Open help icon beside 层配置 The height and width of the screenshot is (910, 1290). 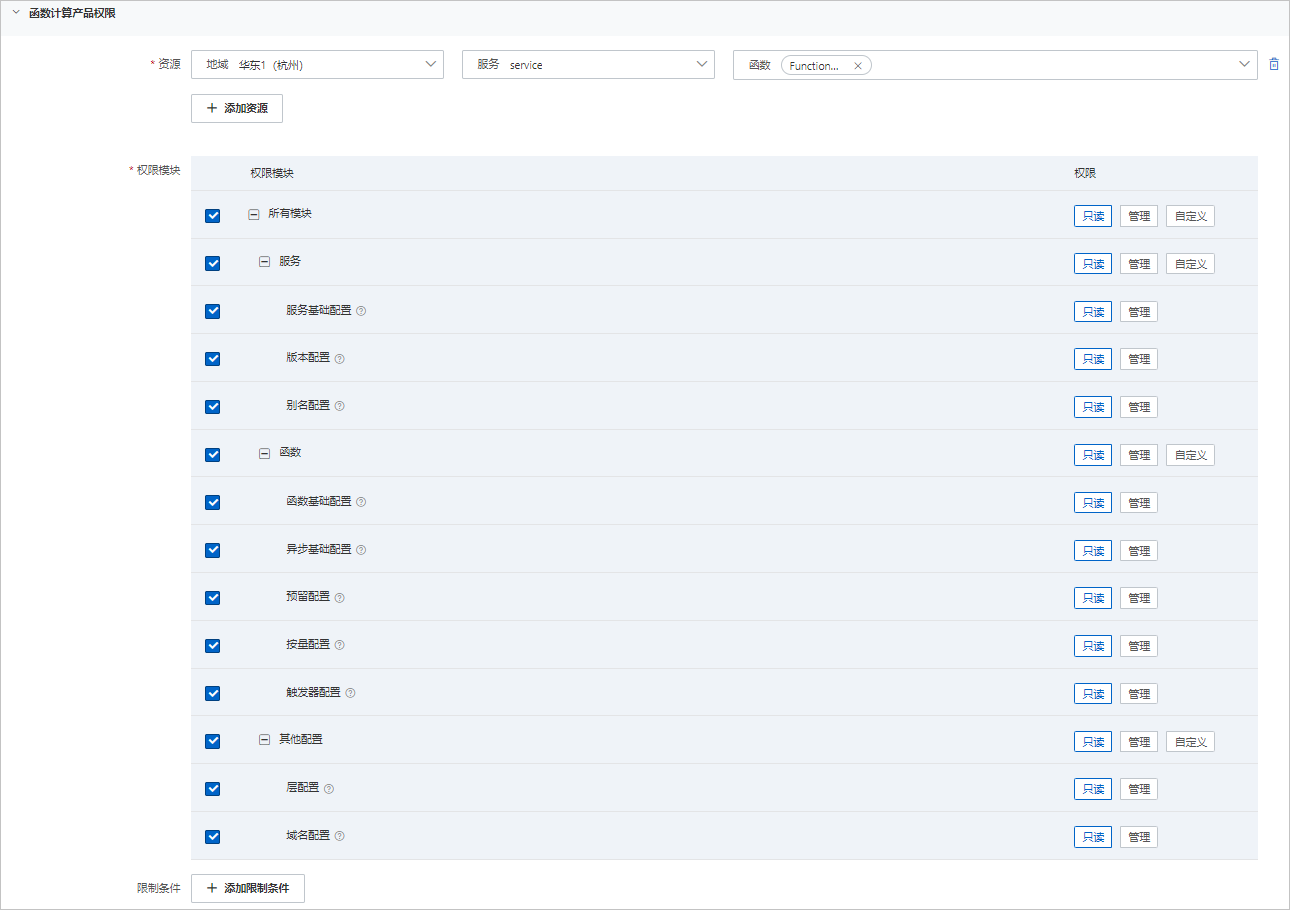coord(328,788)
